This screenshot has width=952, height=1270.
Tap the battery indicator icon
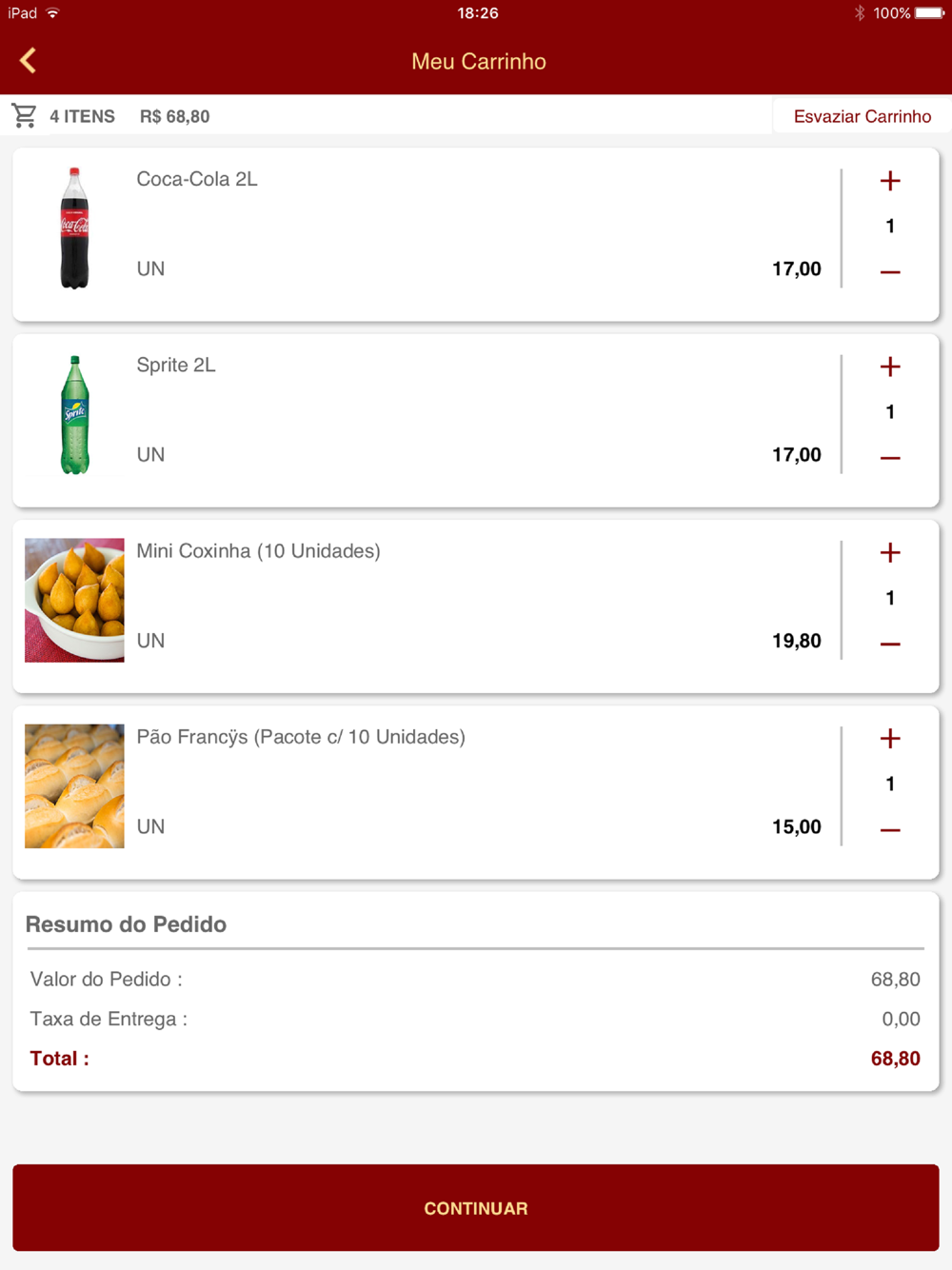point(930,13)
